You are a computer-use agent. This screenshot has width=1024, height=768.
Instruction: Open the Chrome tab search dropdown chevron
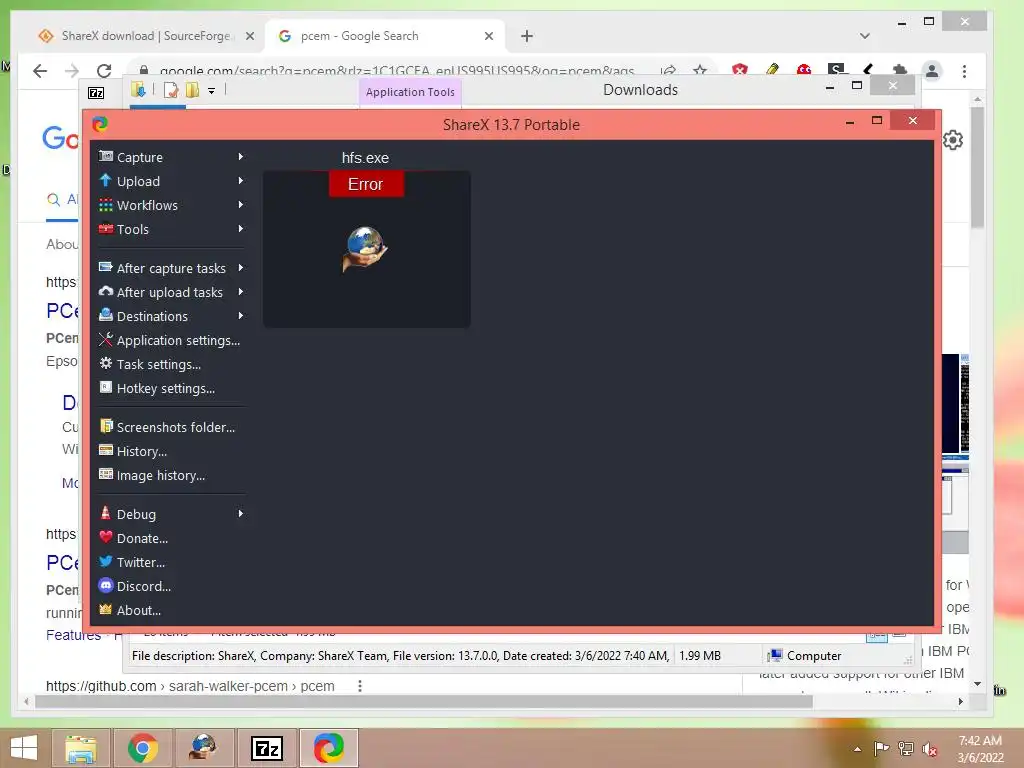pyautogui.click(x=865, y=36)
